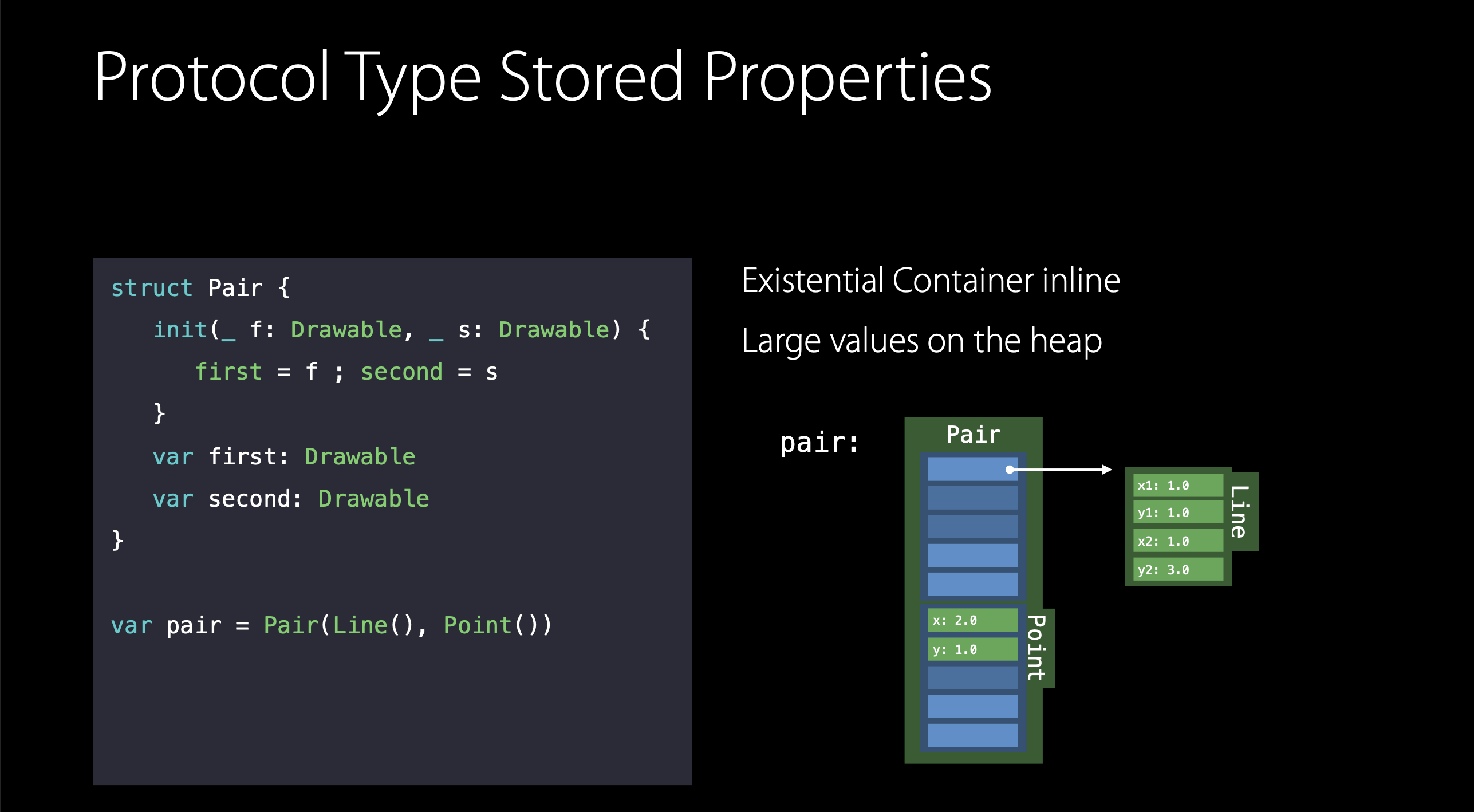Click the 'y2: 3.0' green cell
The image size is (1474, 812).
coord(1177,570)
